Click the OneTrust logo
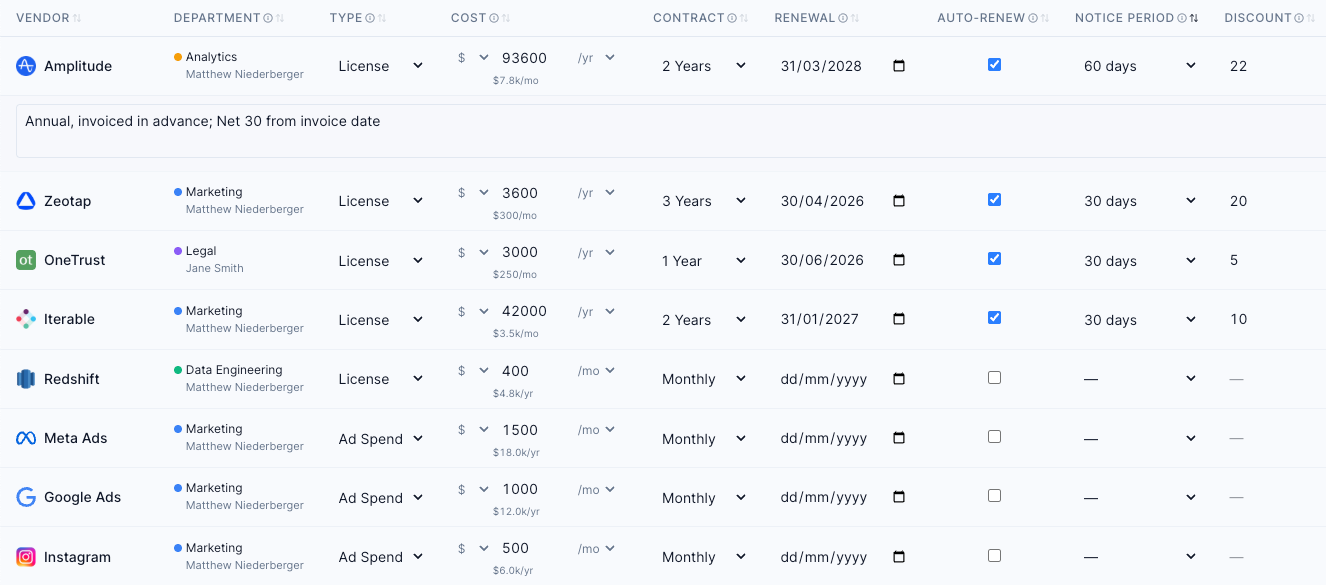The height and width of the screenshot is (585, 1326). coord(25,260)
